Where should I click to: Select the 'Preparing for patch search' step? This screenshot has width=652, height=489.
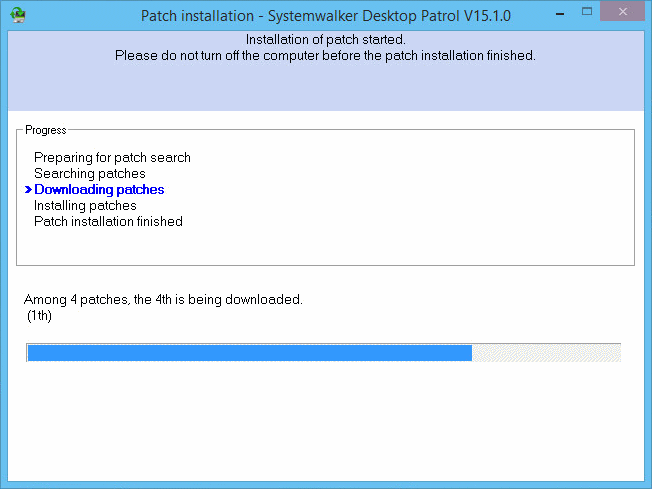point(112,158)
